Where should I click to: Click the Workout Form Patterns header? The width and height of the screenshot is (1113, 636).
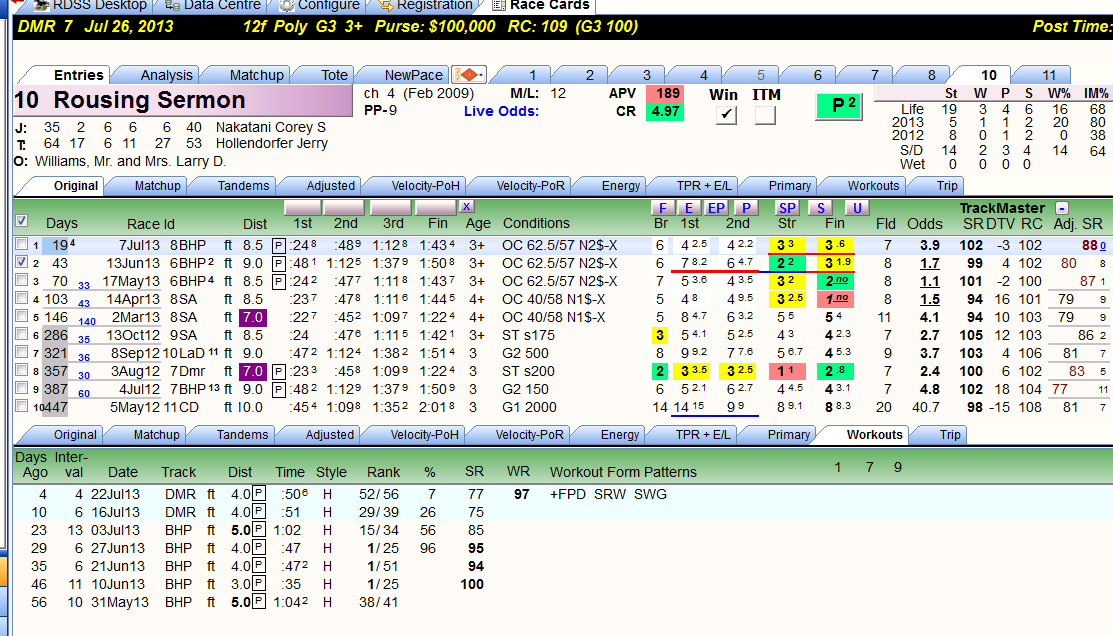click(623, 473)
